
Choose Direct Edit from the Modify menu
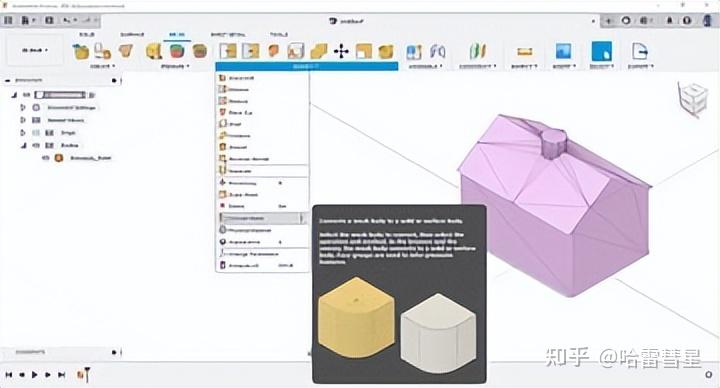pos(262,78)
